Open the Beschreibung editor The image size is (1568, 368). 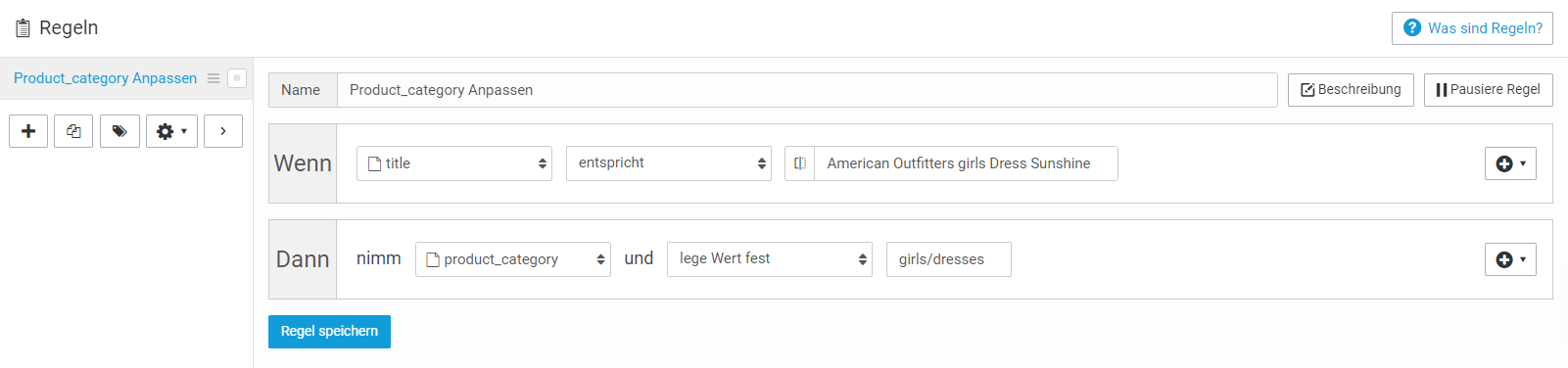click(x=1351, y=90)
